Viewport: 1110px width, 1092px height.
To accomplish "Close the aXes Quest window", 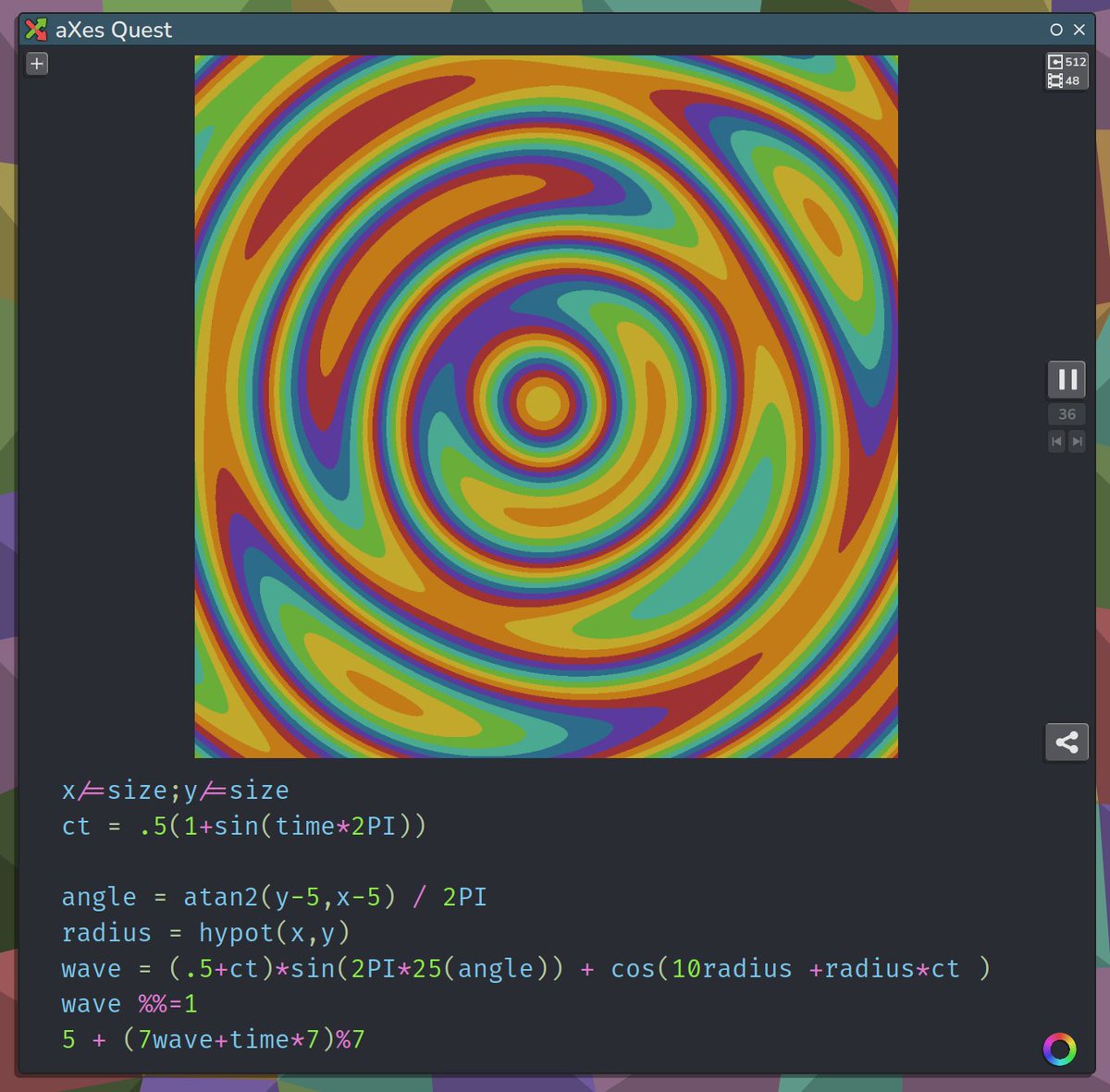I will point(1079,30).
